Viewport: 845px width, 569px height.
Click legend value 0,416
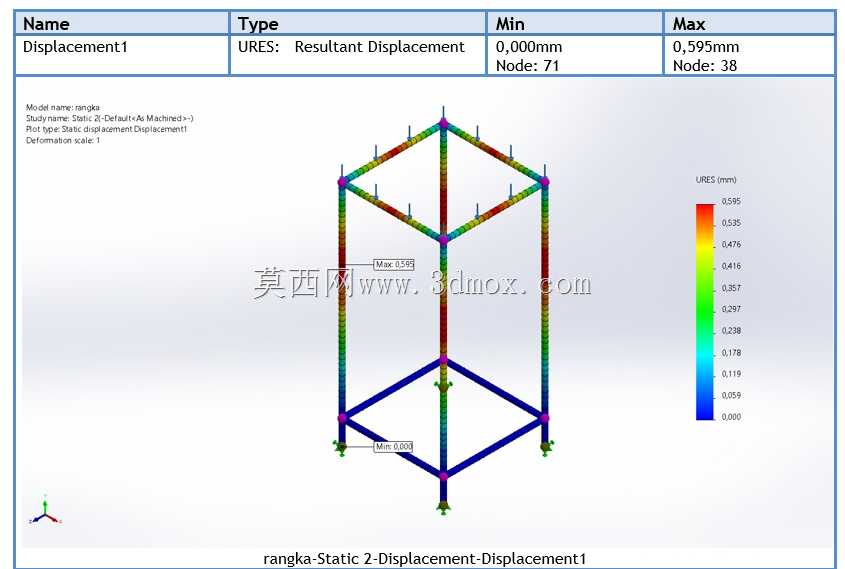[731, 266]
